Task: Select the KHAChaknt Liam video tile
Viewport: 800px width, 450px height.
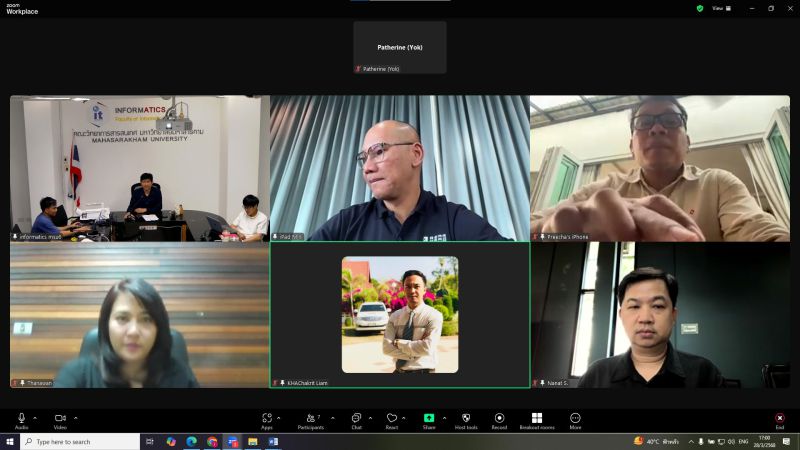Action: tap(400, 315)
